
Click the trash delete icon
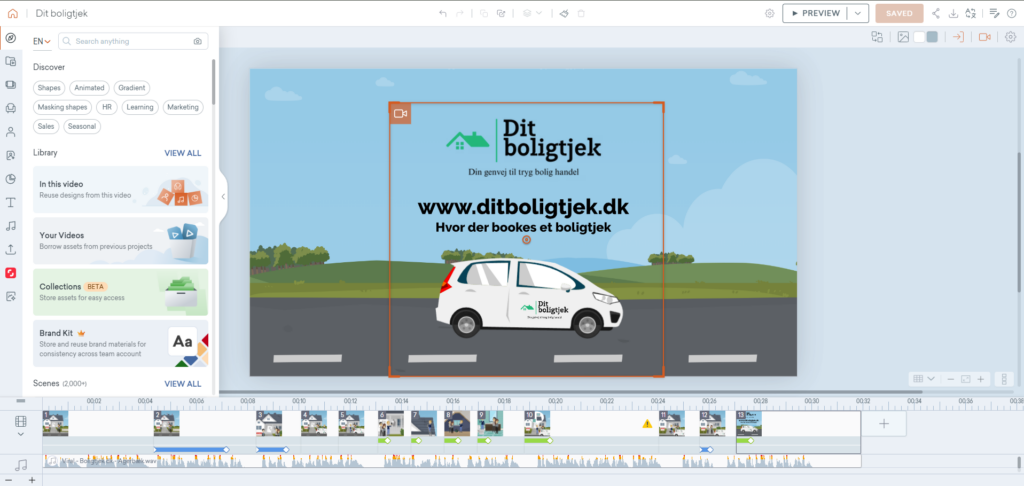(x=581, y=13)
